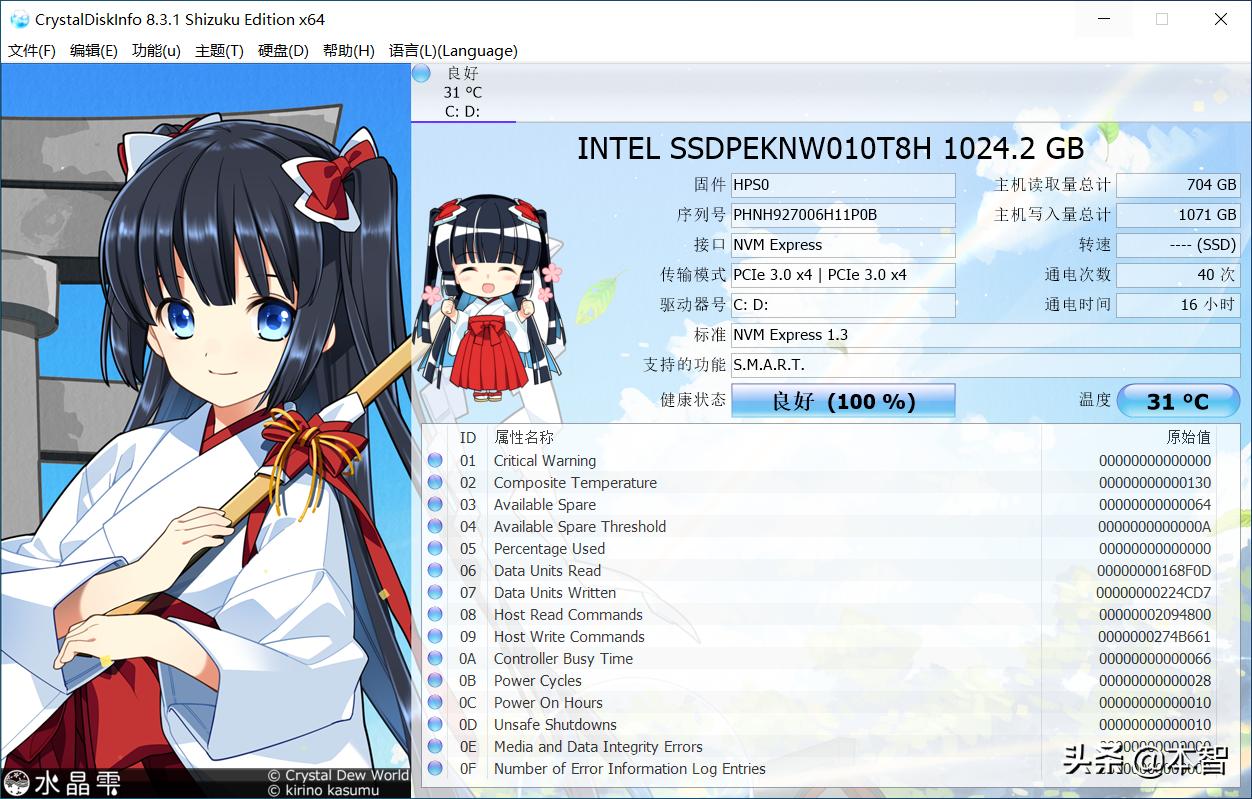Click the status orb for Controller Busy Time

point(435,659)
